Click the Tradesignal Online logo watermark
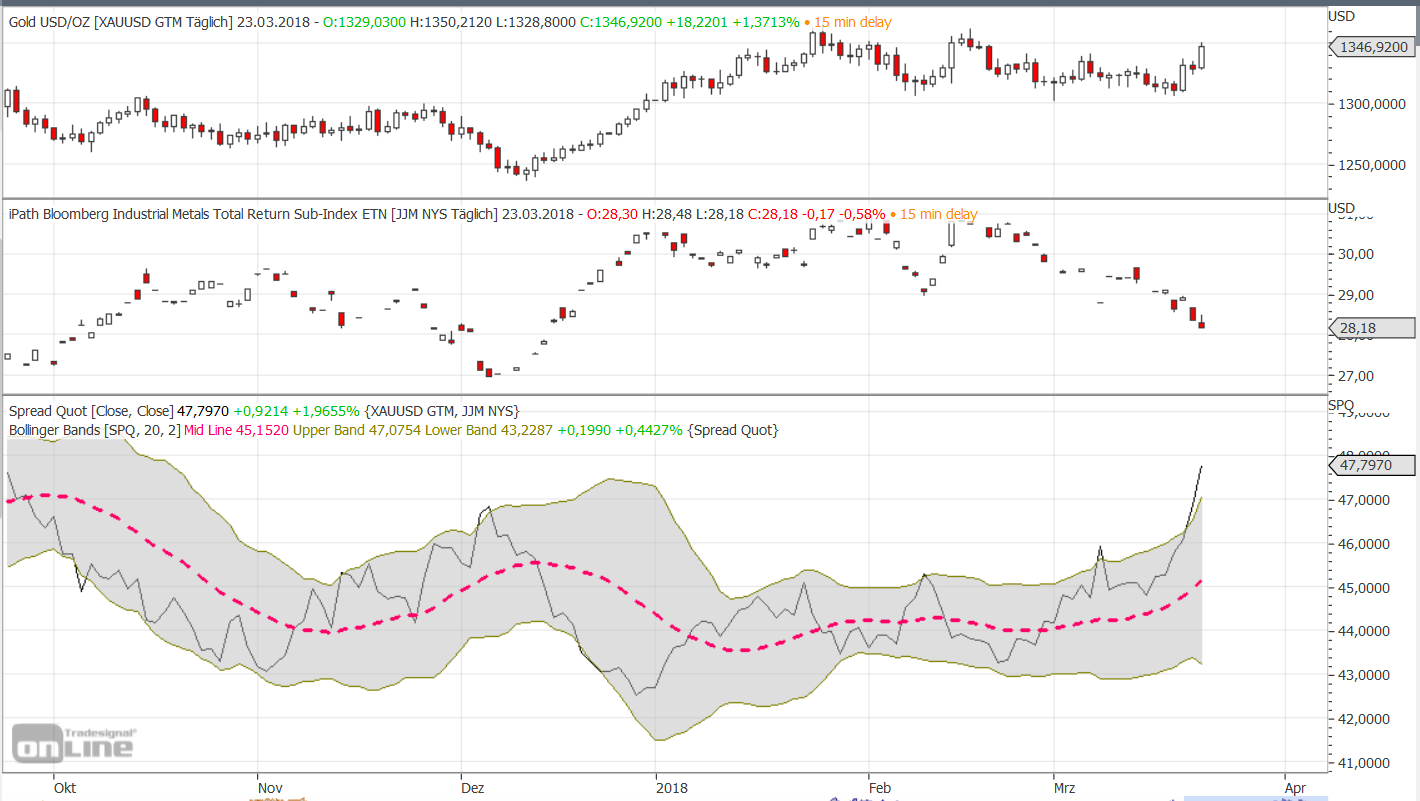Screen dimensions: 1420x801 point(73,743)
